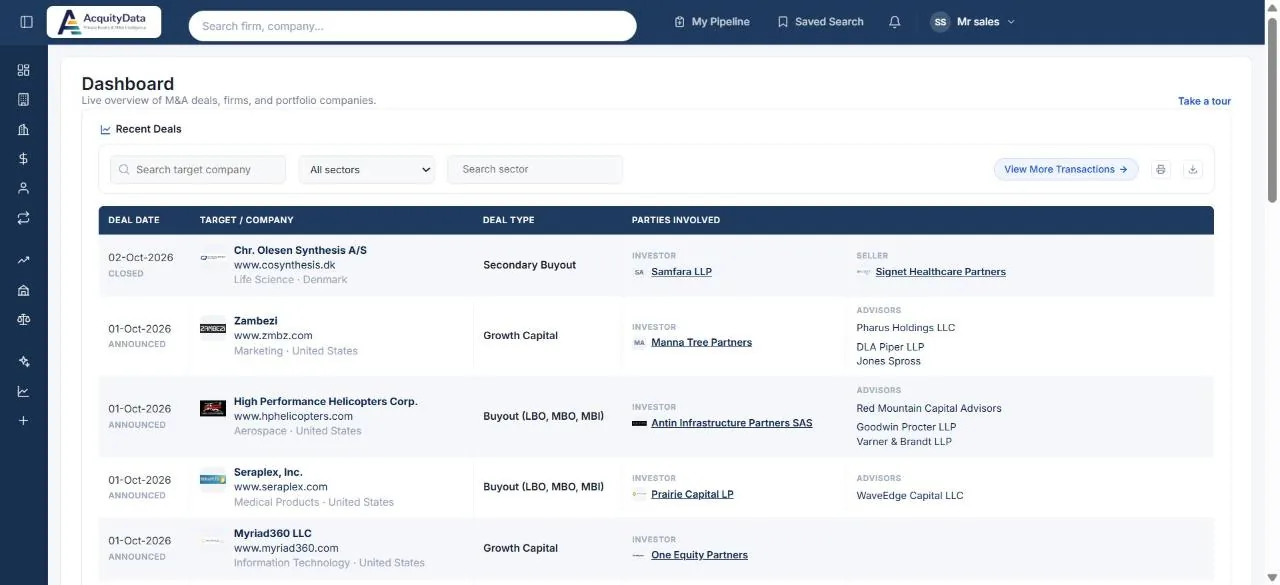Click the DEAL DATE column header

click(x=134, y=220)
